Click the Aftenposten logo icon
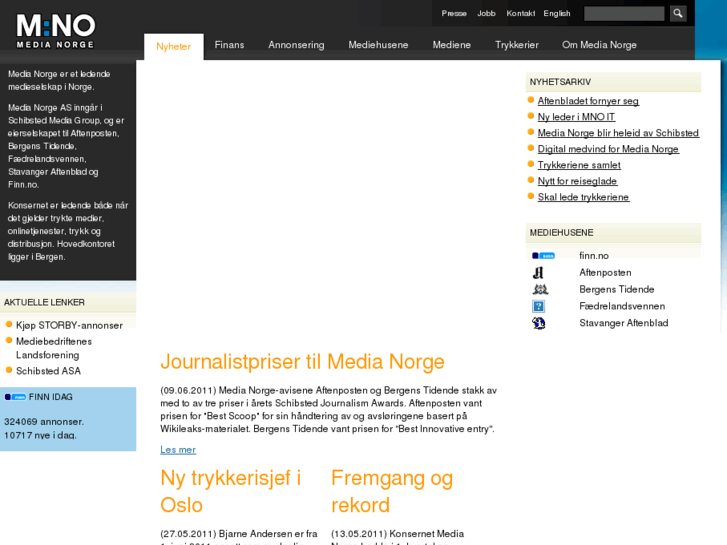The height and width of the screenshot is (545, 727). tap(538, 273)
